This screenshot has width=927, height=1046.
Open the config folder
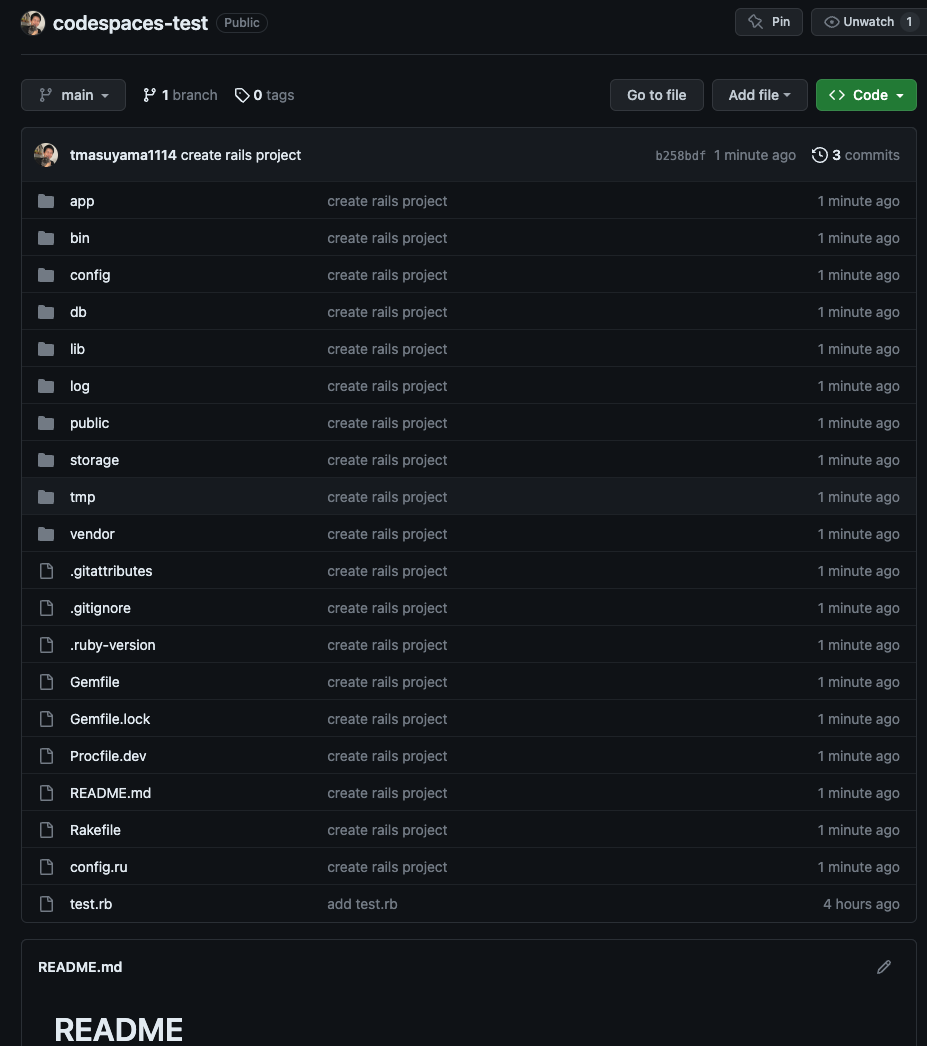pos(90,275)
